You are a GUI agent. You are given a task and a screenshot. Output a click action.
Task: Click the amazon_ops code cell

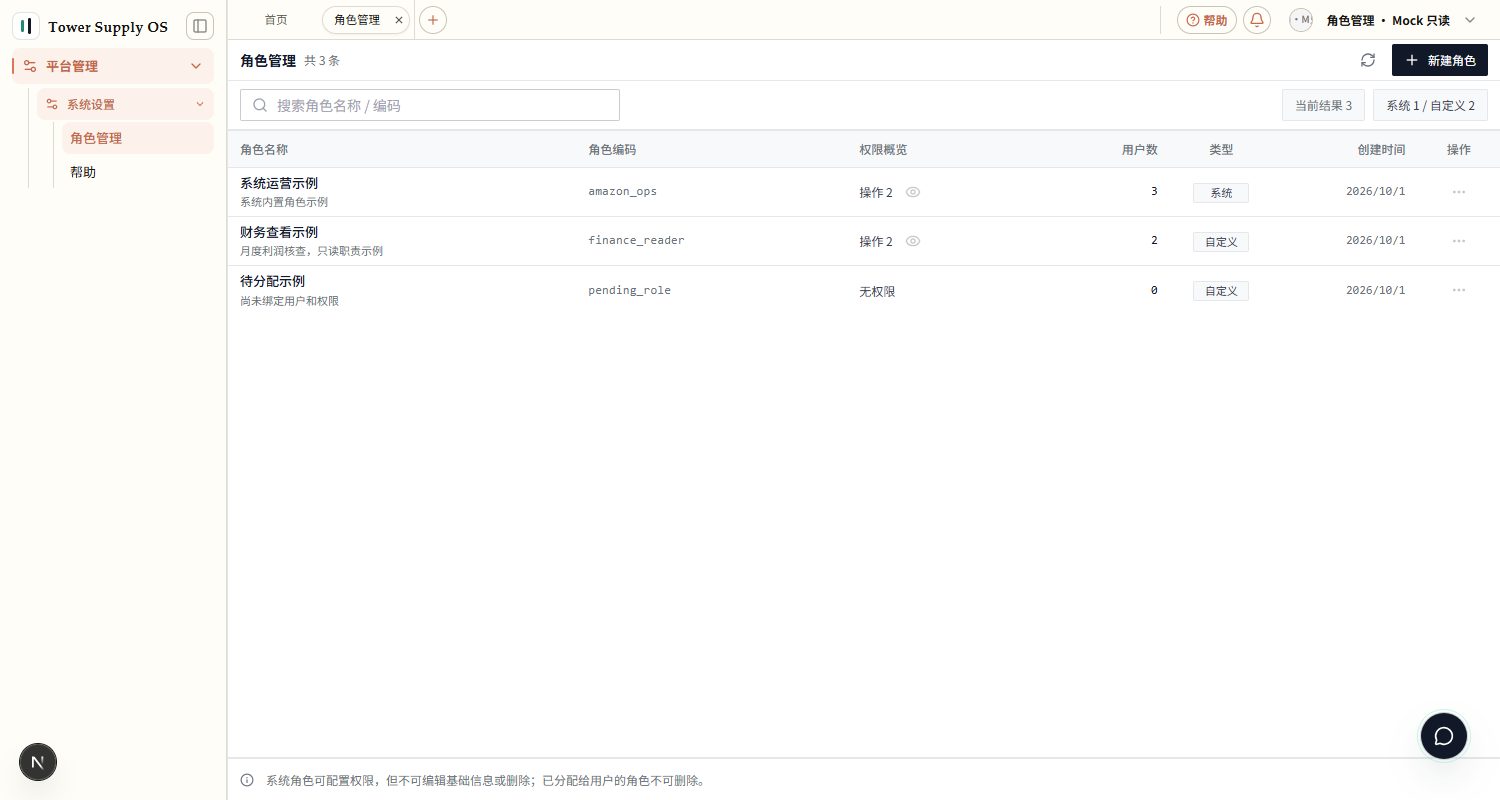tap(622, 191)
